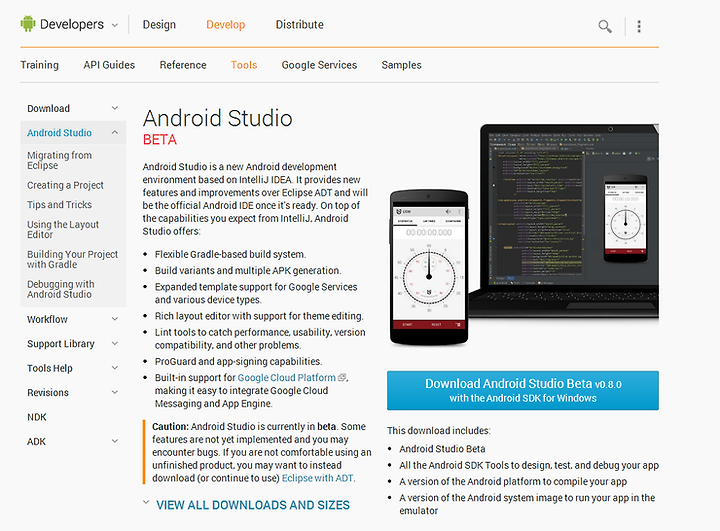Viewport: 720px width, 531px height.
Task: Follow the Eclipse with ADT link
Action: [x=318, y=478]
